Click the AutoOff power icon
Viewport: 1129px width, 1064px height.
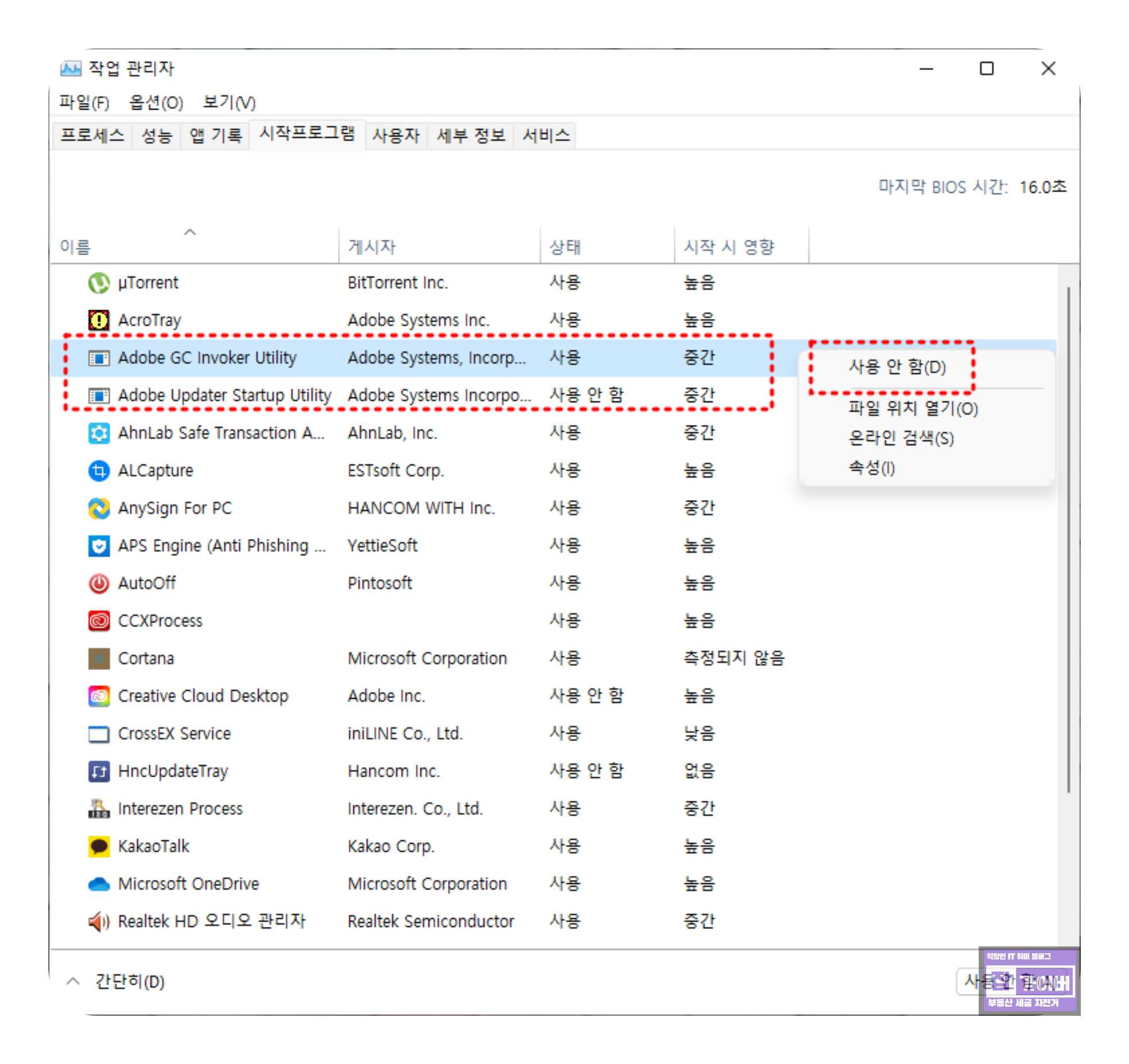click(99, 583)
